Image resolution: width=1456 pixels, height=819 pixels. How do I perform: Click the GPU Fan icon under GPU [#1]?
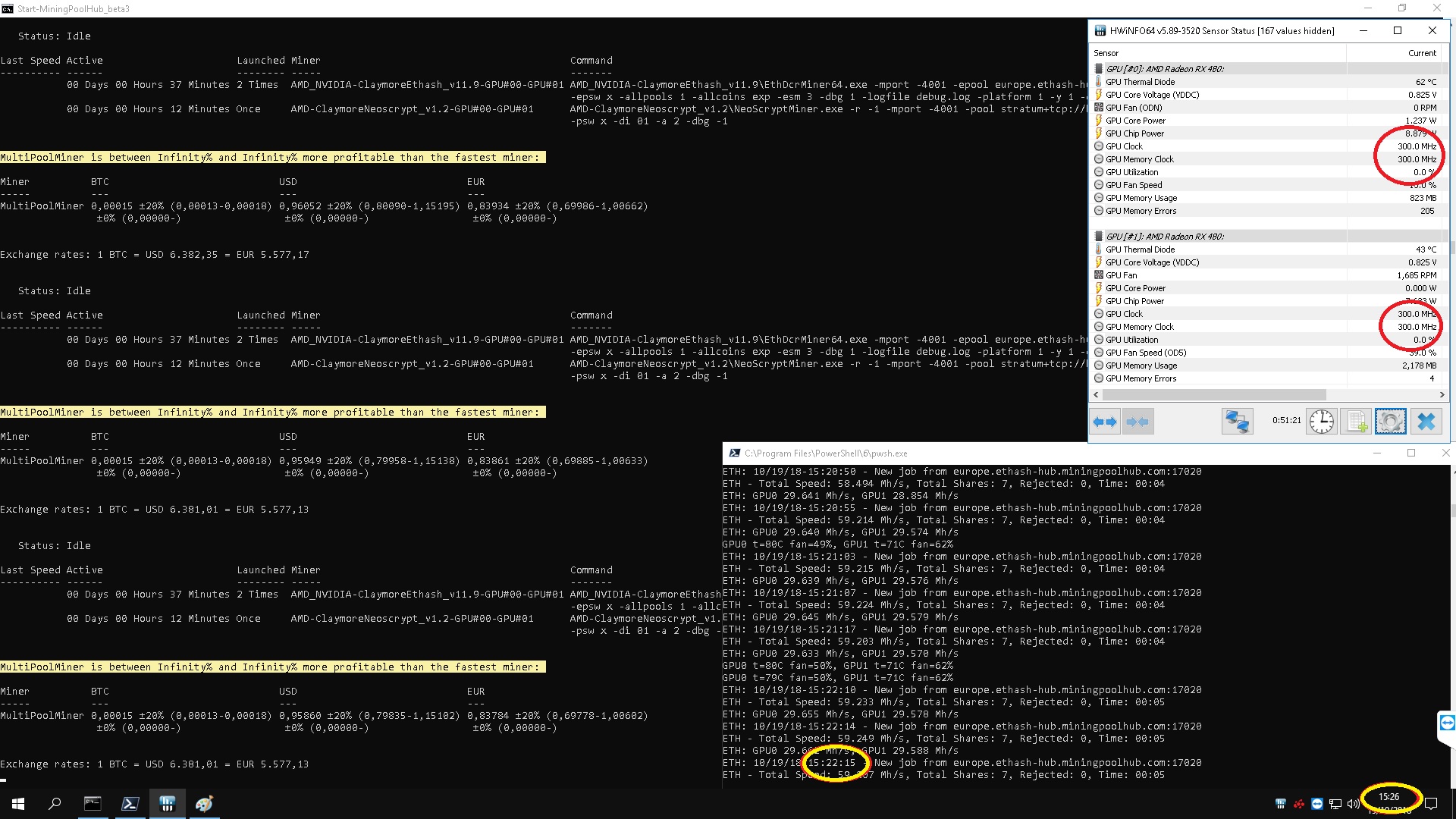pyautogui.click(x=1098, y=275)
